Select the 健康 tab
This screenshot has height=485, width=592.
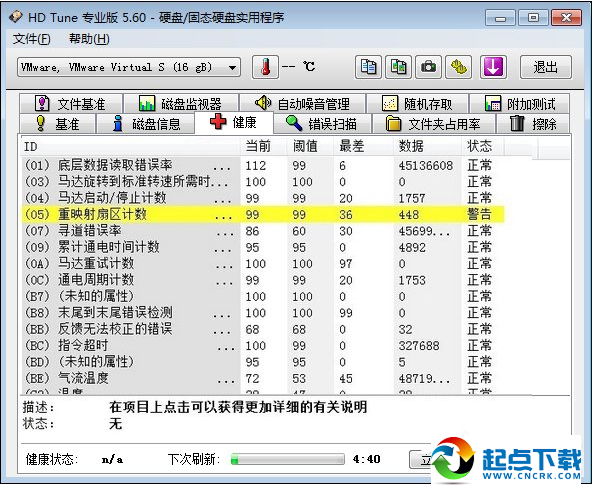tap(234, 122)
